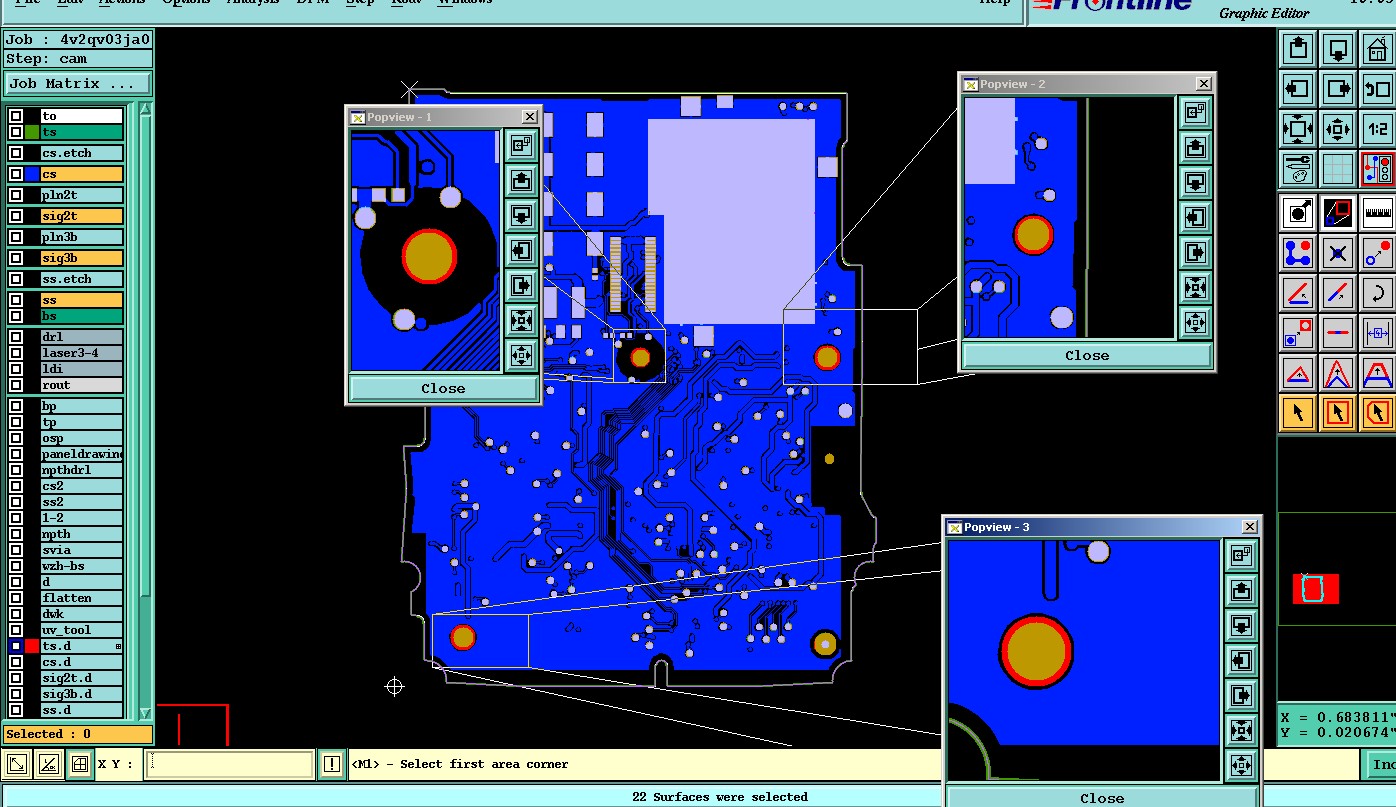1396x807 pixels.
Task: Click the zoom out icon in Popview - 3
Action: coord(1241,766)
